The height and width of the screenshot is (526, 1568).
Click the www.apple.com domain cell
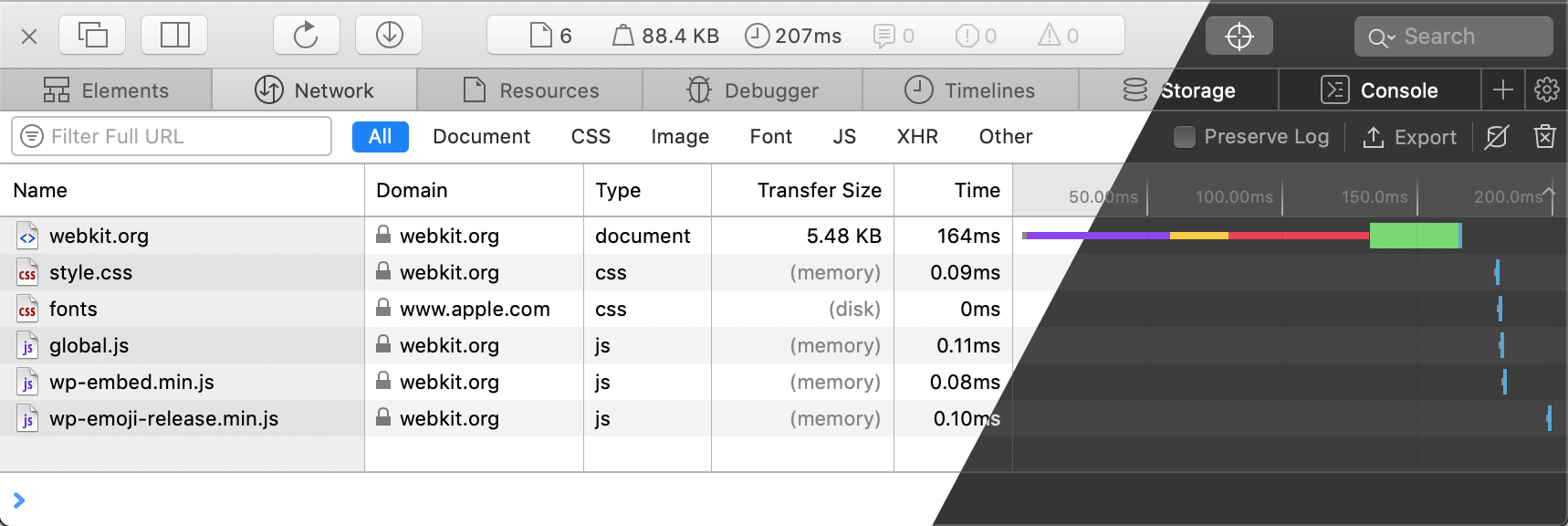coord(475,309)
